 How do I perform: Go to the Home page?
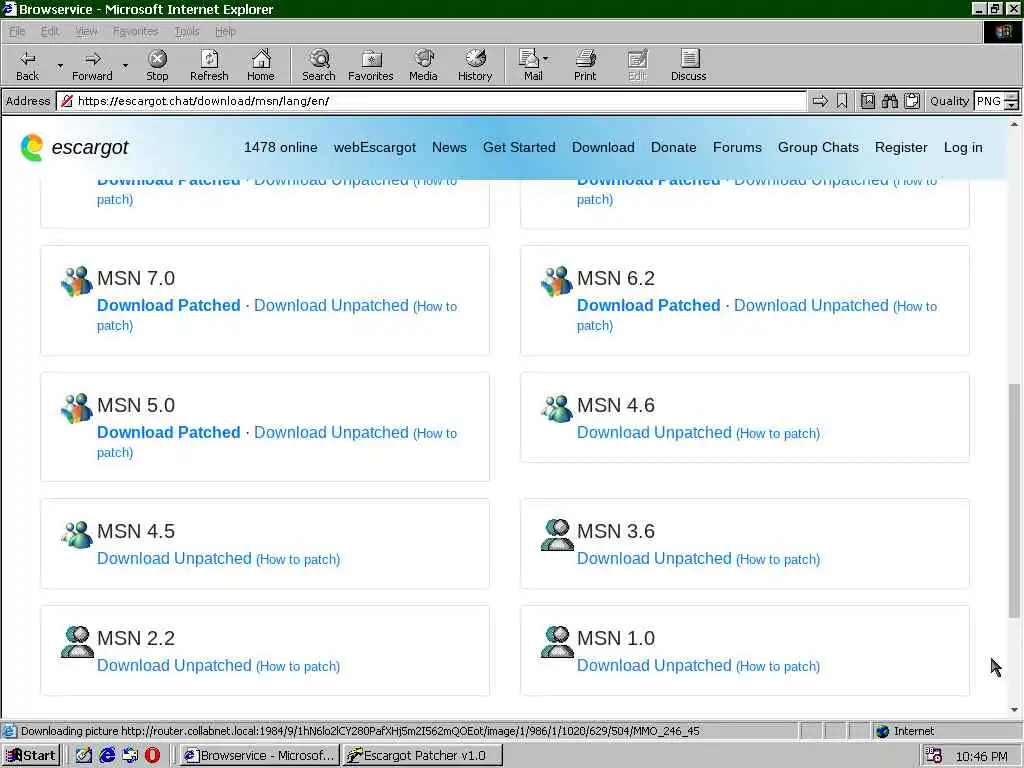click(x=261, y=65)
